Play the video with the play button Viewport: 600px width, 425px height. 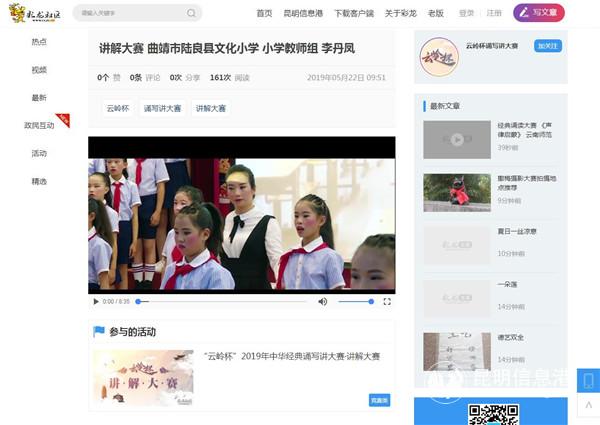click(96, 301)
